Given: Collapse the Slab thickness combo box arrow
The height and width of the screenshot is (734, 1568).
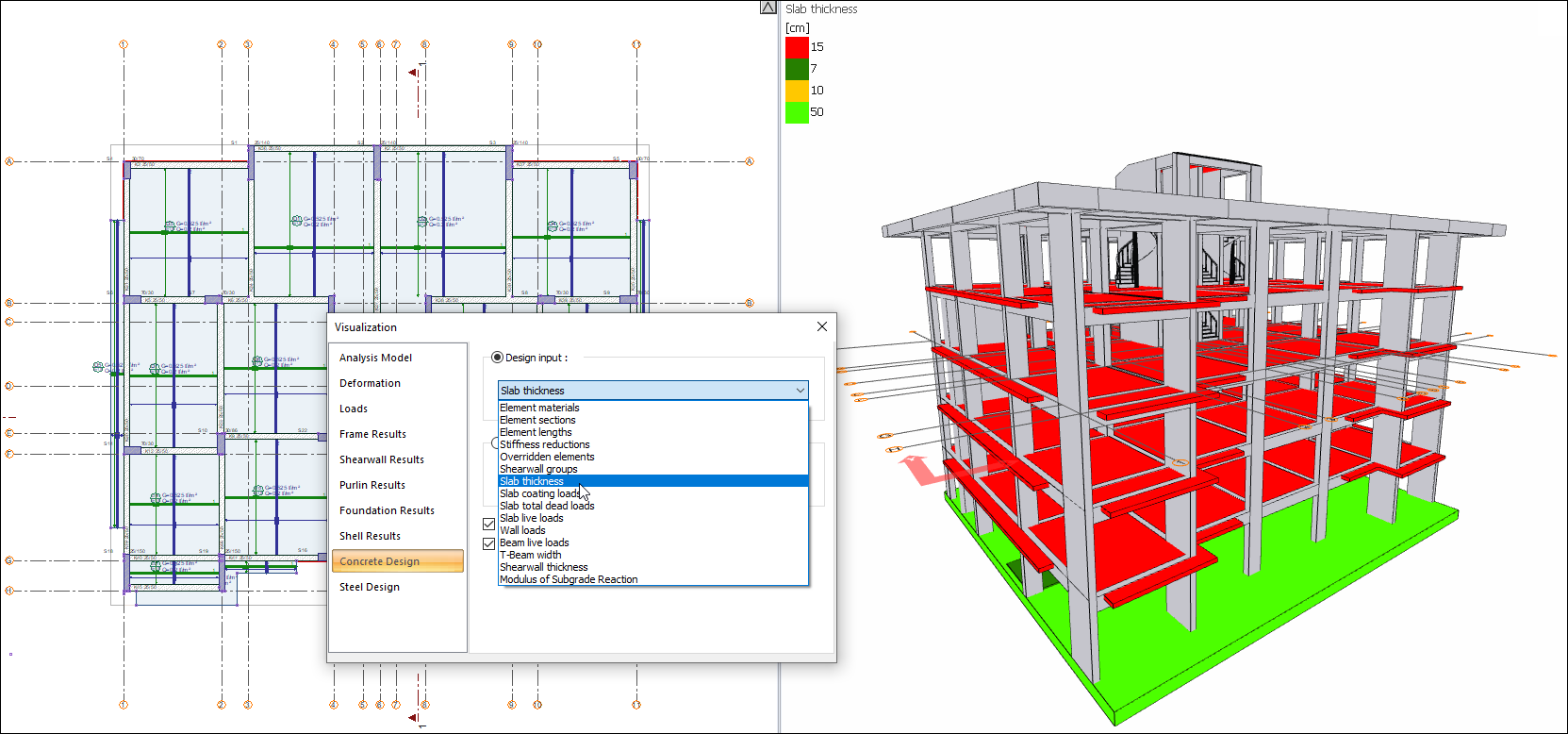Looking at the screenshot, I should [800, 391].
